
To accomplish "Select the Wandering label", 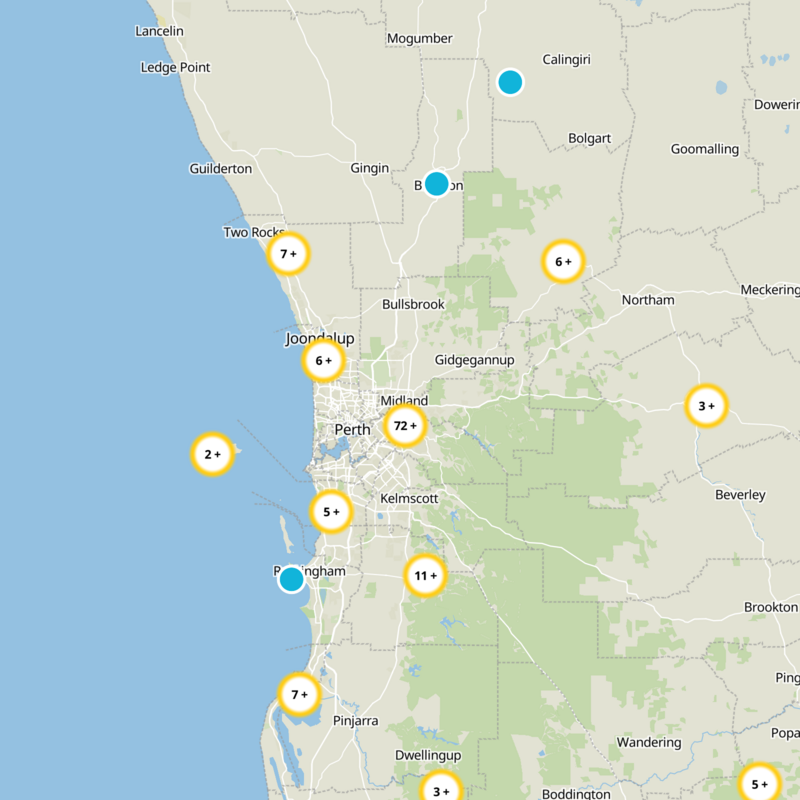I will [649, 742].
